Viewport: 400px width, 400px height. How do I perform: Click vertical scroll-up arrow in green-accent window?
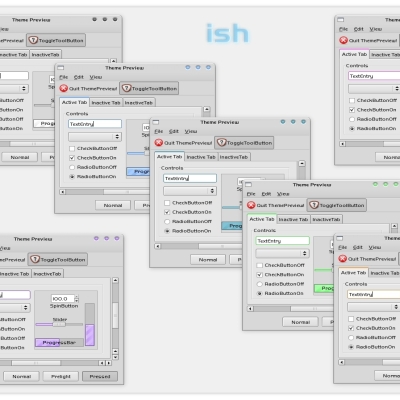point(394,226)
